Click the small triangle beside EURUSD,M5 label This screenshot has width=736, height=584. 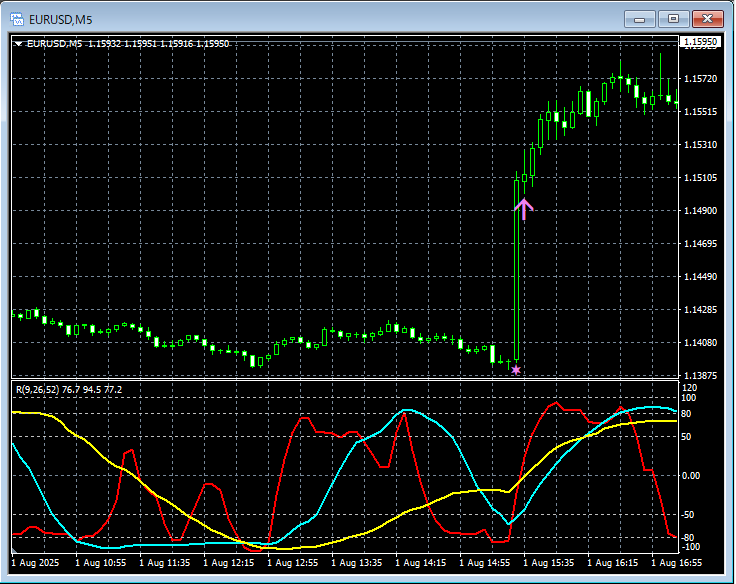(x=19, y=44)
